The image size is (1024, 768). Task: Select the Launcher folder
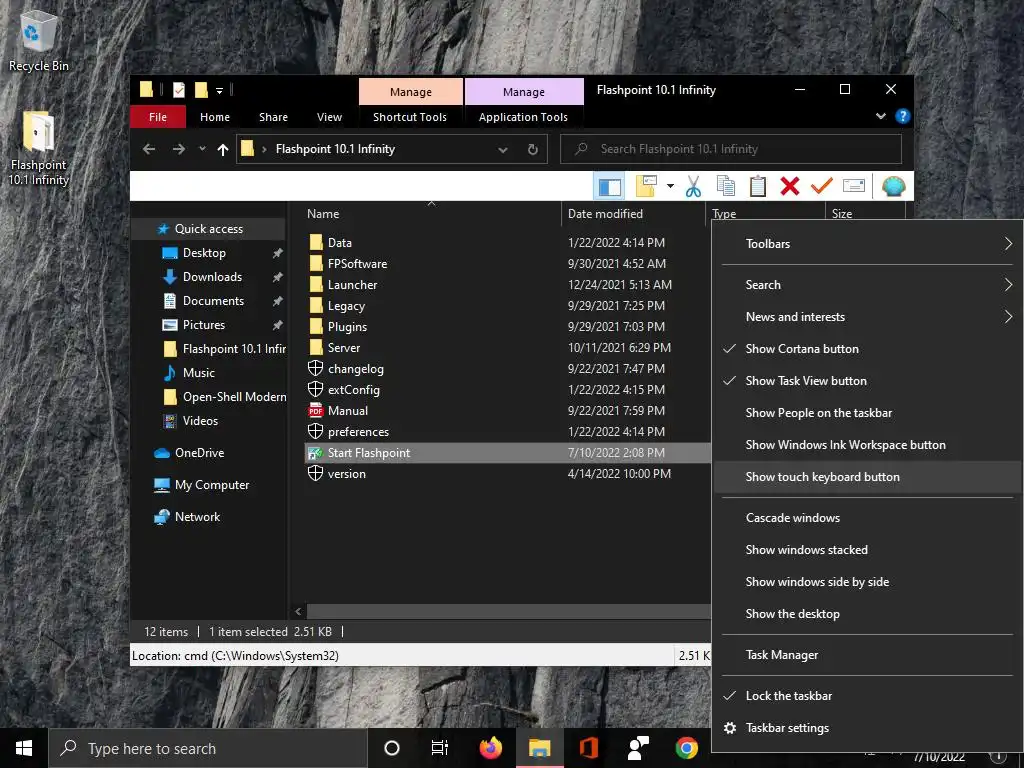coord(352,285)
